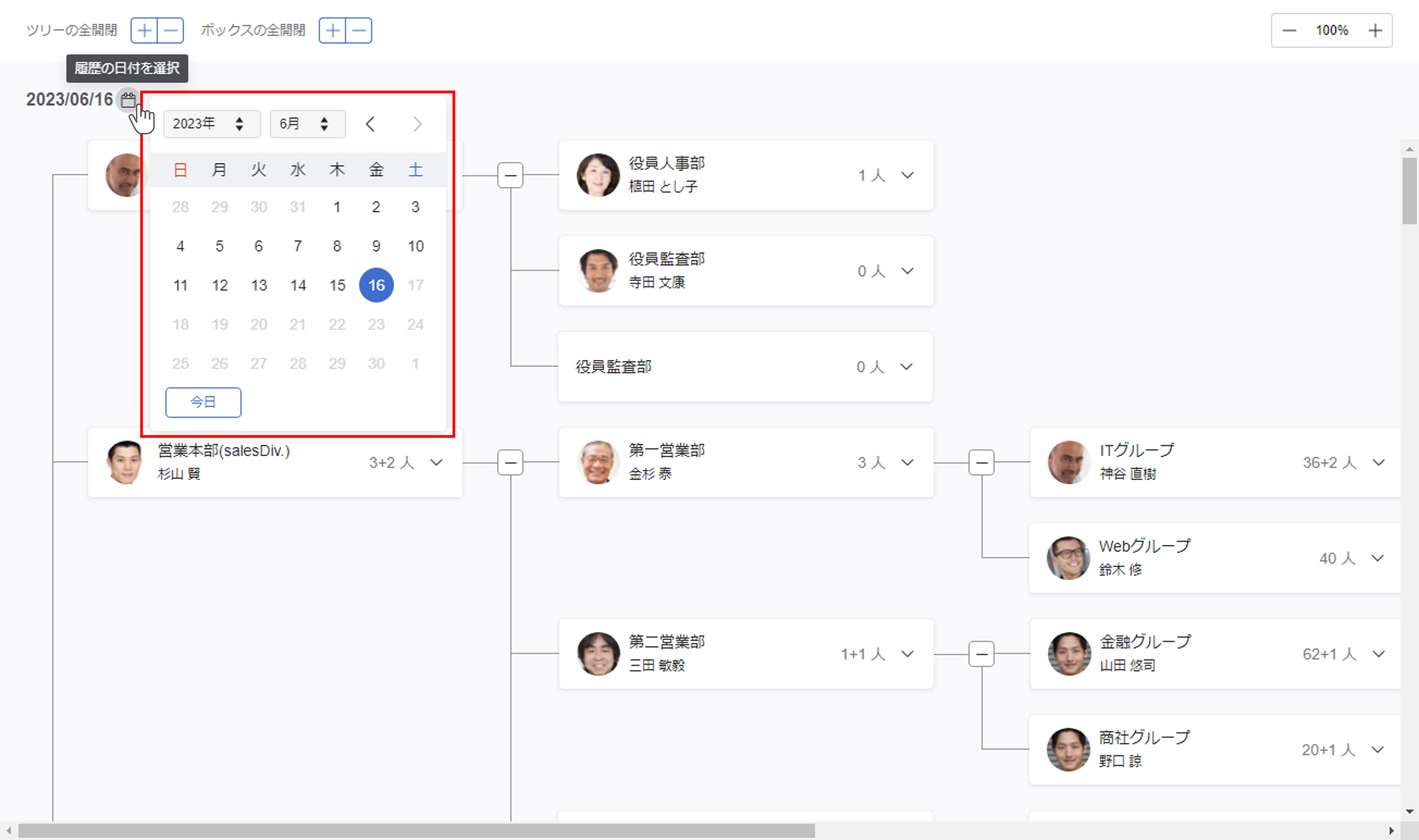Image resolution: width=1419 pixels, height=840 pixels.
Task: Click the 100% zoom level value
Action: coord(1332,31)
